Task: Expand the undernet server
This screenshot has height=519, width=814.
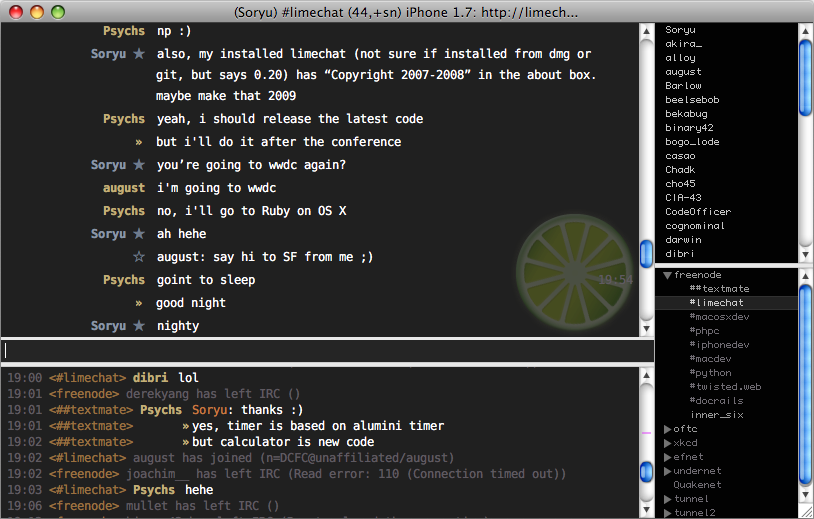Action: pos(667,471)
